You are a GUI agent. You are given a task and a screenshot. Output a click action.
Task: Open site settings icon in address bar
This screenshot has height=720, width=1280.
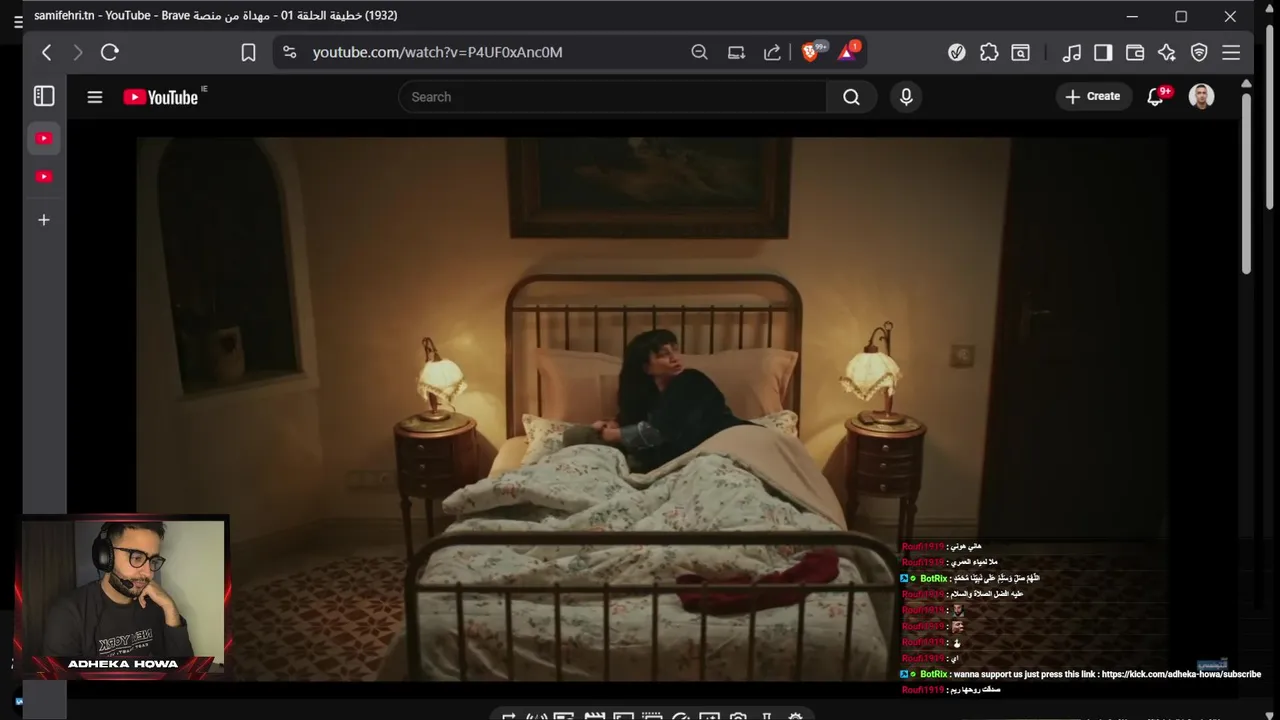click(289, 52)
